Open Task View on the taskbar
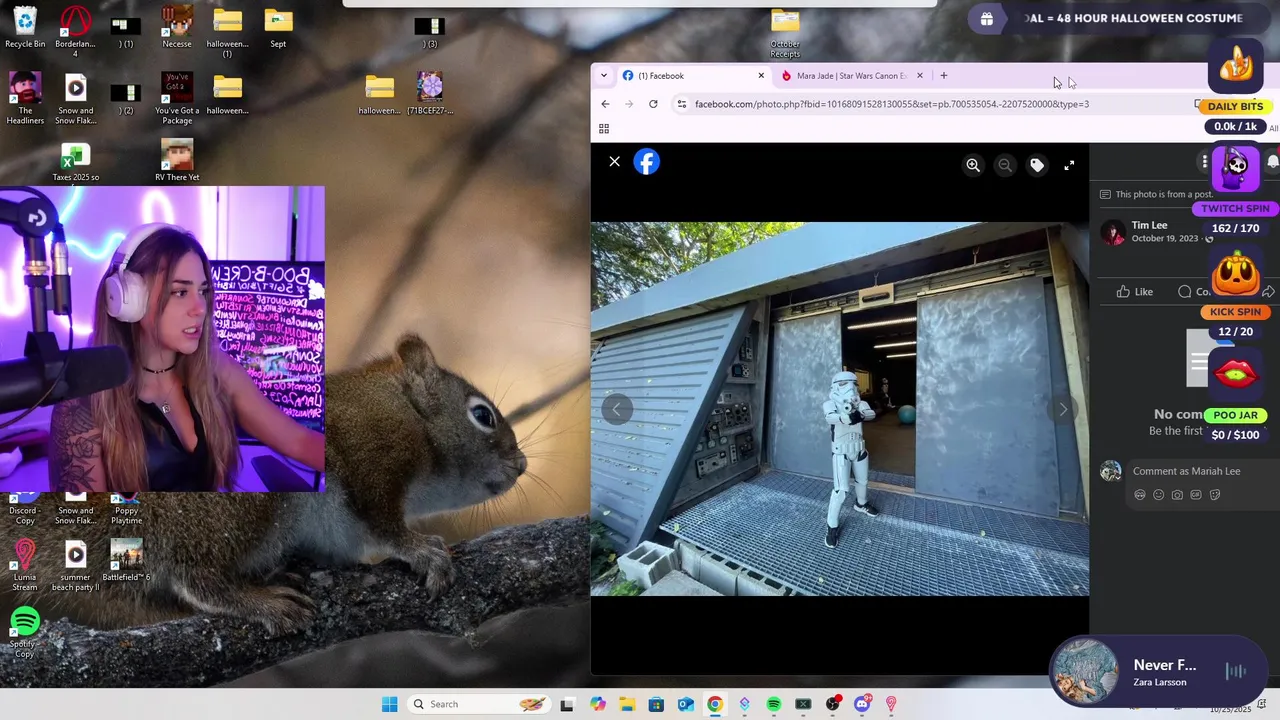The width and height of the screenshot is (1280, 720). pyautogui.click(x=567, y=704)
